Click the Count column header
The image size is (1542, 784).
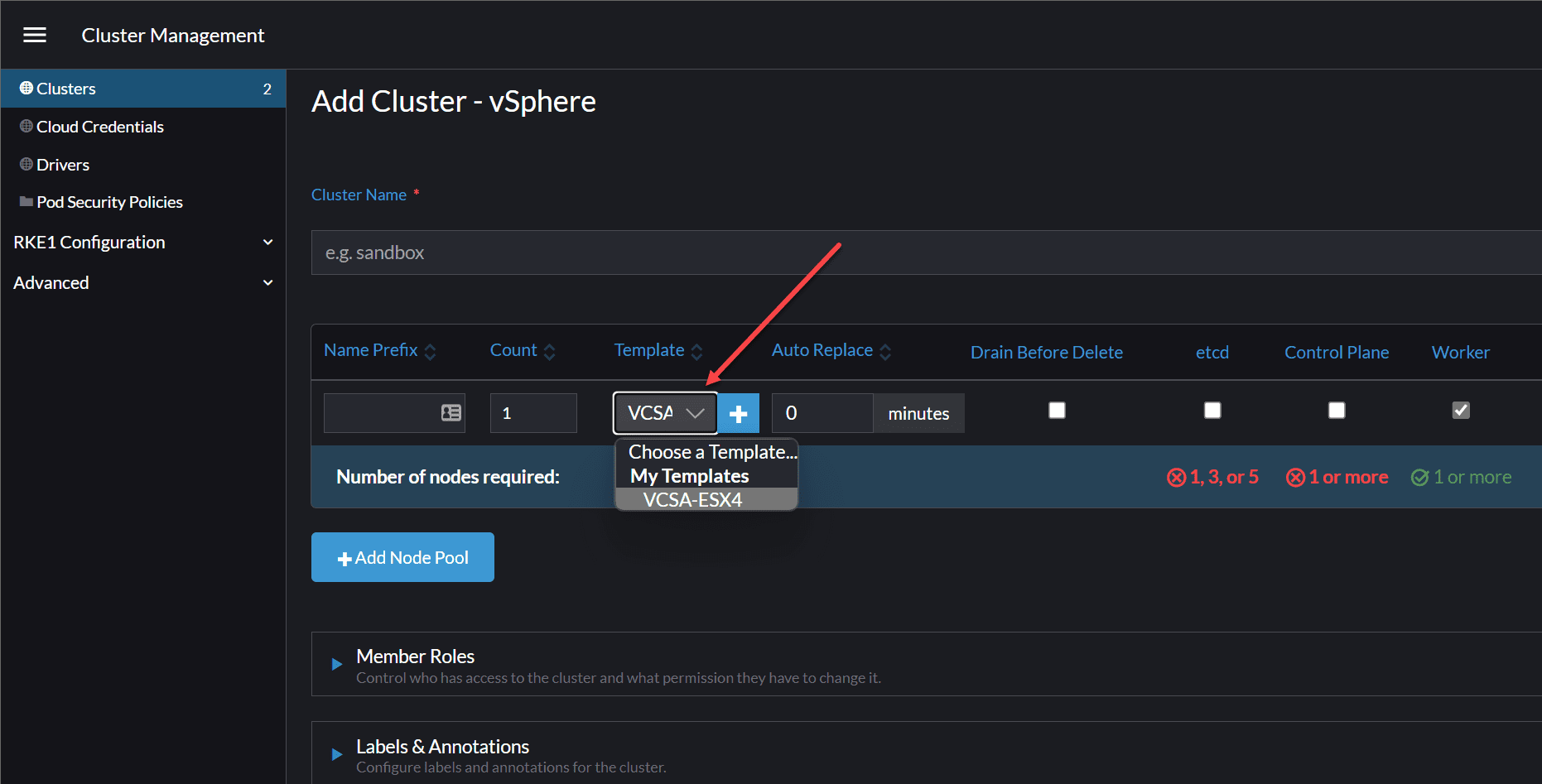(513, 350)
